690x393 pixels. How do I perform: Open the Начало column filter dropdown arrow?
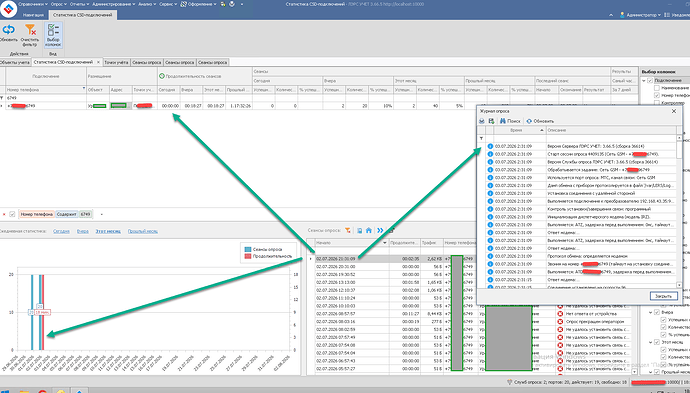[385, 242]
